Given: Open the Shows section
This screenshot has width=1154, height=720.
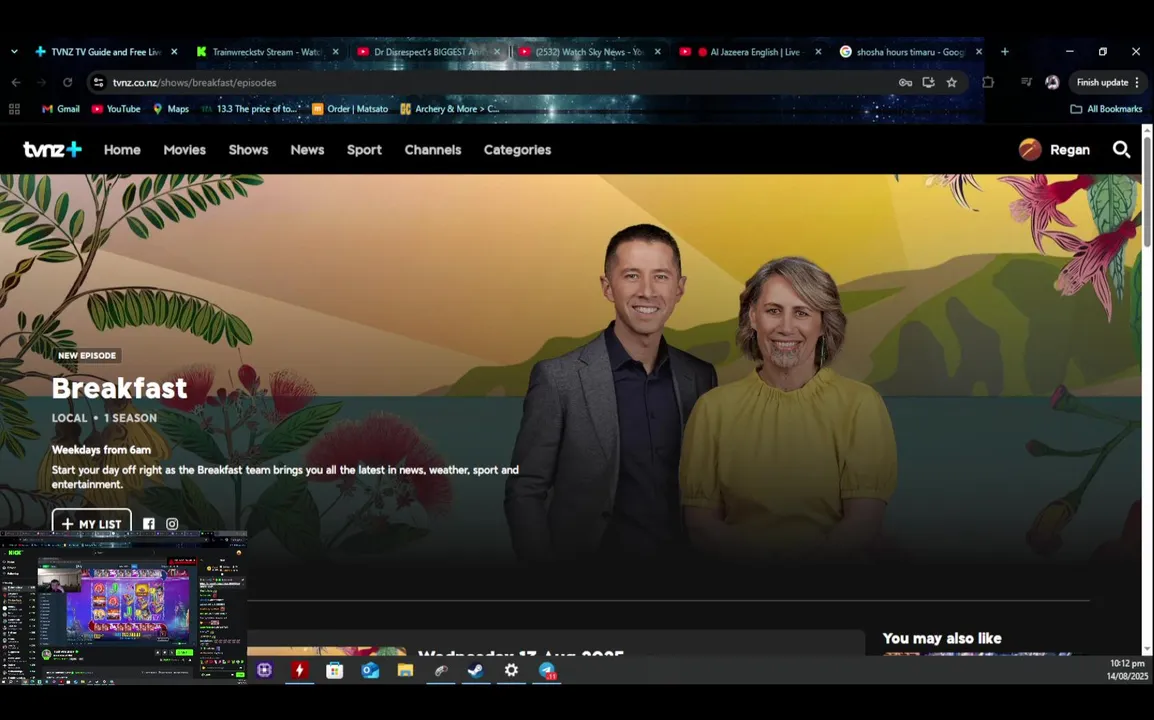Looking at the screenshot, I should click(x=248, y=149).
